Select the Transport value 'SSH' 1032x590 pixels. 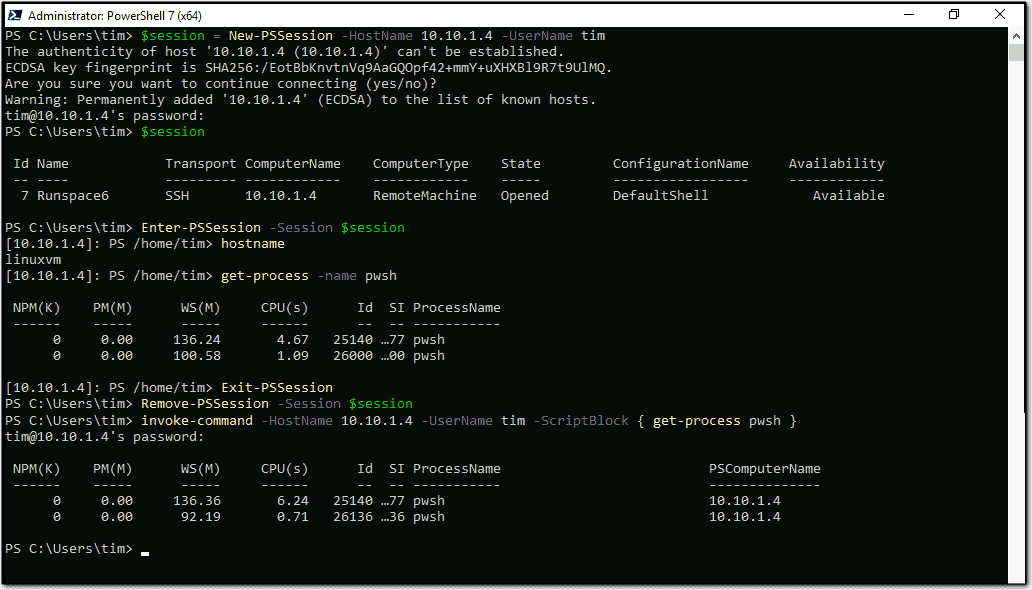point(176,195)
